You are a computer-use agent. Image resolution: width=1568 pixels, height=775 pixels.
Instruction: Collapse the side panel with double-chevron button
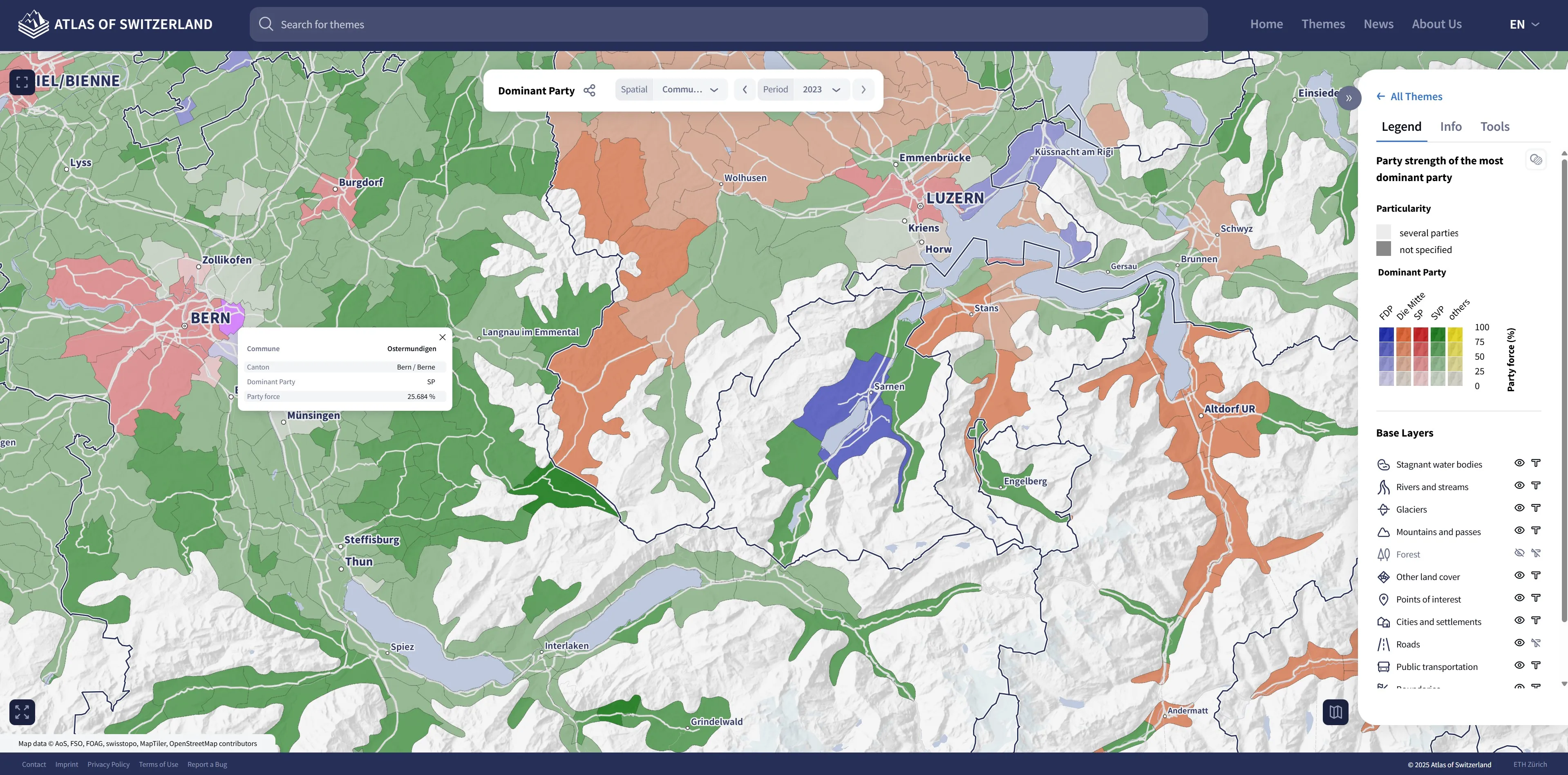click(1349, 98)
